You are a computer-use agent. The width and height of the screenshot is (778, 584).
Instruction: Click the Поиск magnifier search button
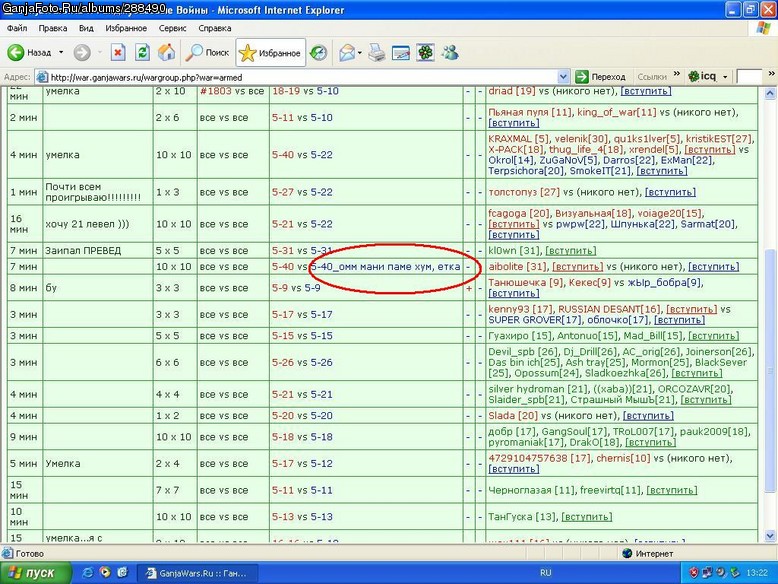click(x=207, y=52)
